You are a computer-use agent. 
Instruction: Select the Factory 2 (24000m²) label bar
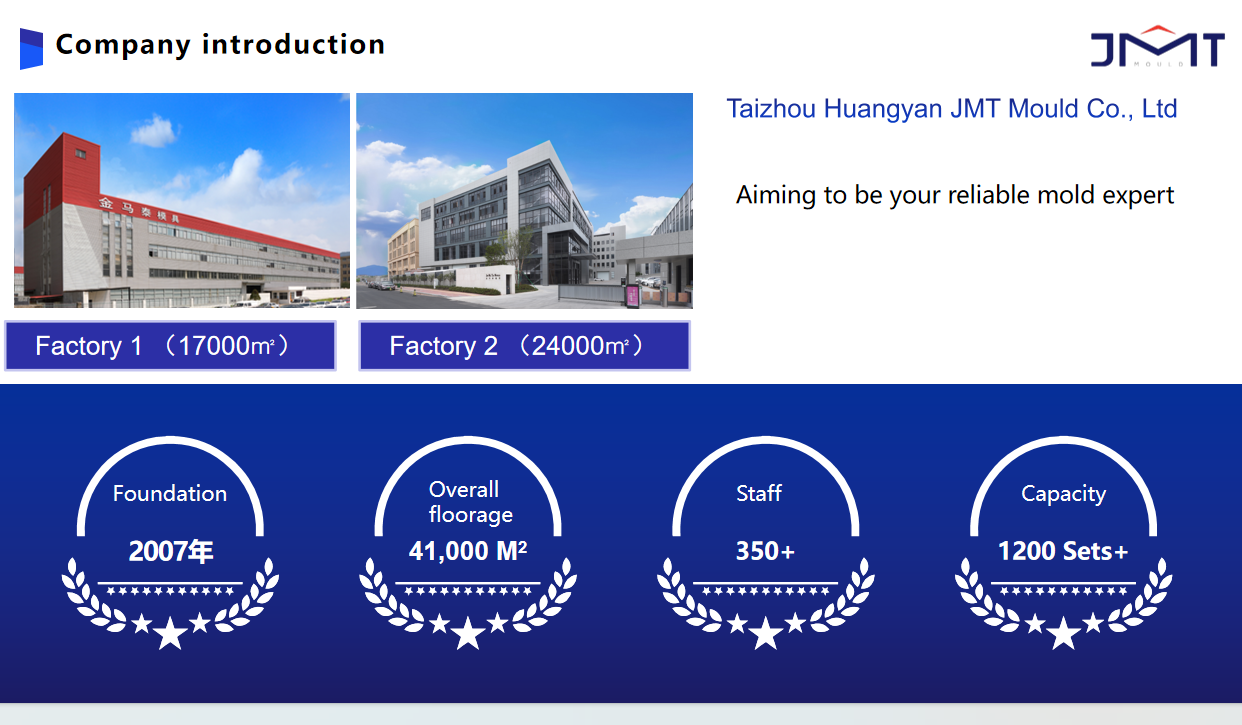[524, 345]
